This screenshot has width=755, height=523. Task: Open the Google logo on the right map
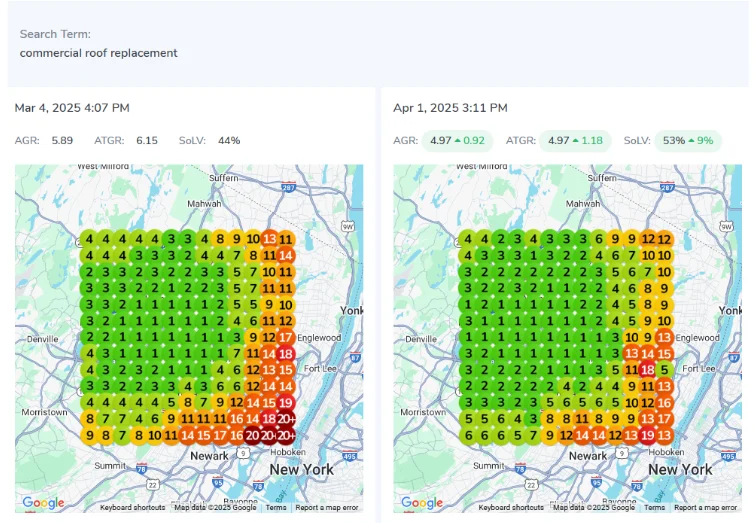422,503
